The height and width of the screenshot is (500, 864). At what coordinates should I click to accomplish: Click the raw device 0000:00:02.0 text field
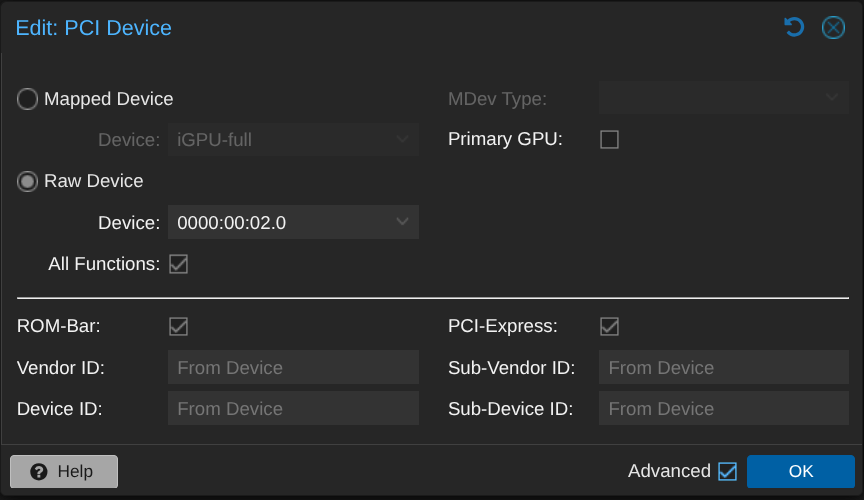(278, 222)
